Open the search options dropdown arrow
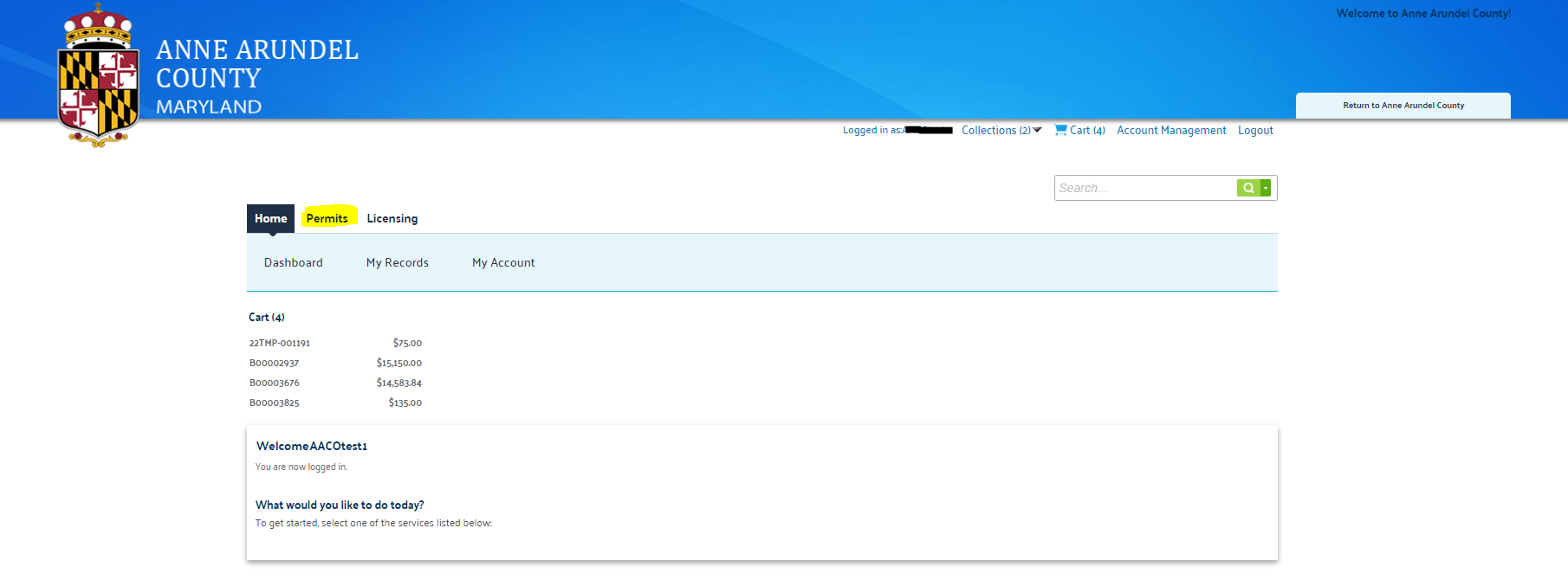The width and height of the screenshot is (1568, 580). click(1266, 188)
